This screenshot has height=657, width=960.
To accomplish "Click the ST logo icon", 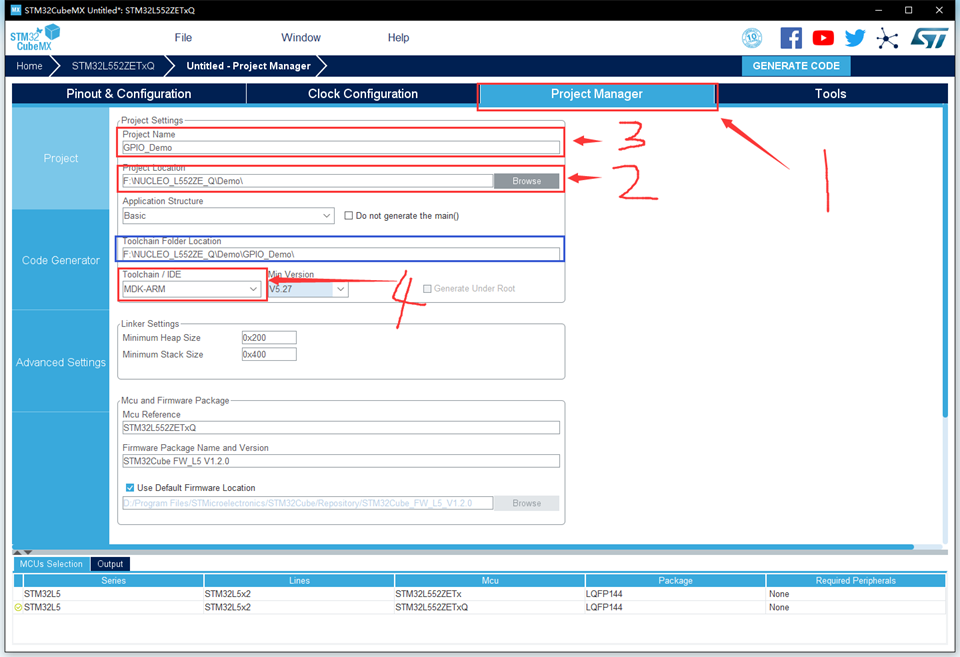I will [927, 38].
